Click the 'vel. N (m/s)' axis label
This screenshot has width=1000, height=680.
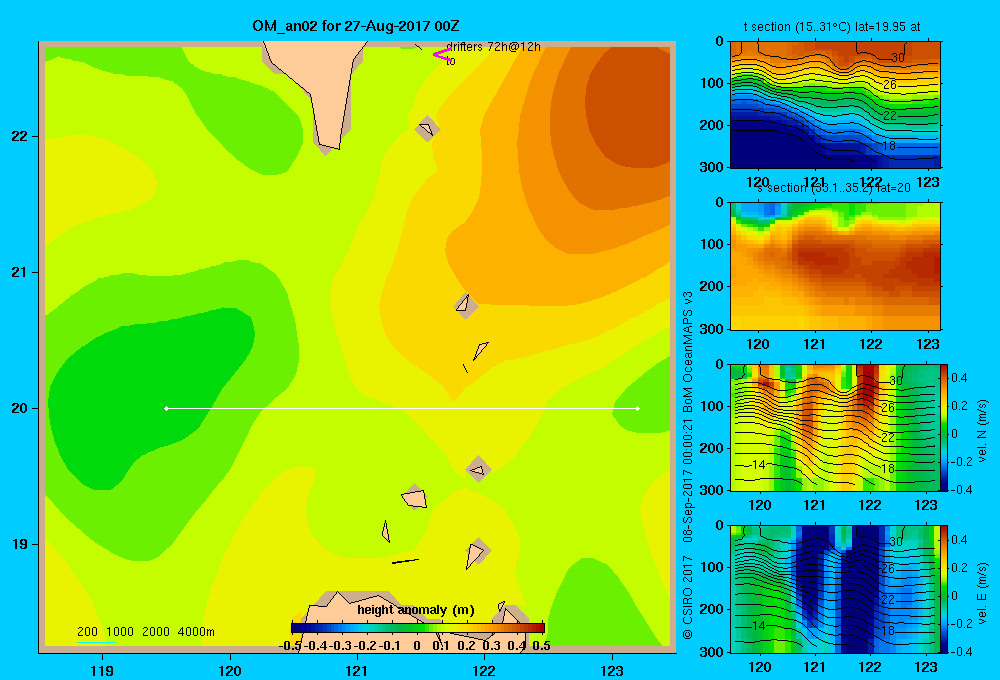[982, 431]
